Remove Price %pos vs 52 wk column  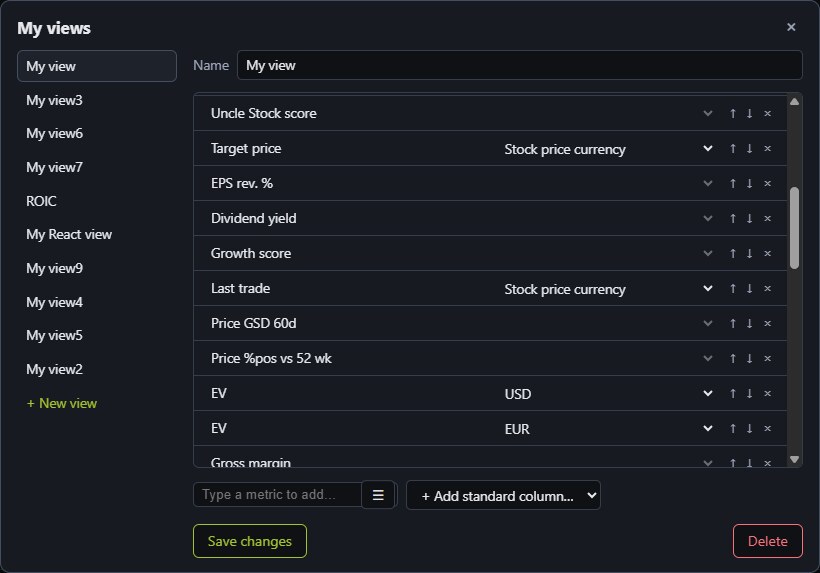click(x=768, y=359)
